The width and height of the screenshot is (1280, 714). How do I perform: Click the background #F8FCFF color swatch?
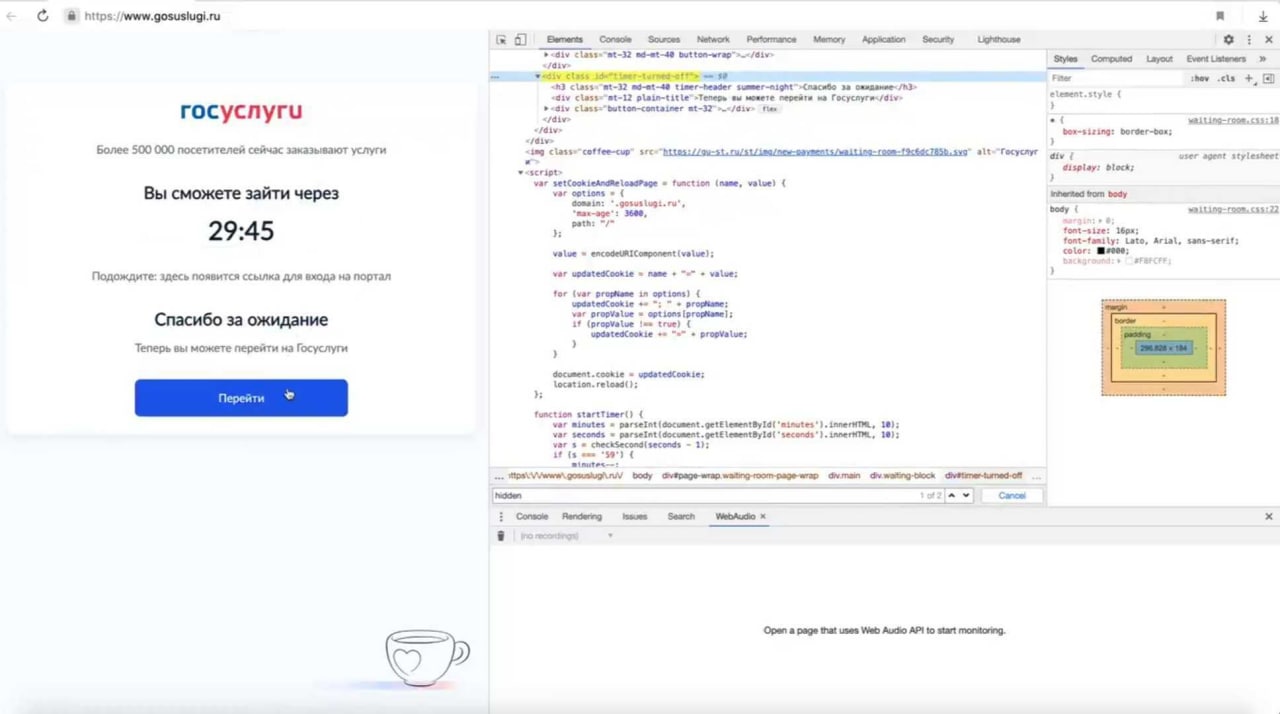[1129, 261]
